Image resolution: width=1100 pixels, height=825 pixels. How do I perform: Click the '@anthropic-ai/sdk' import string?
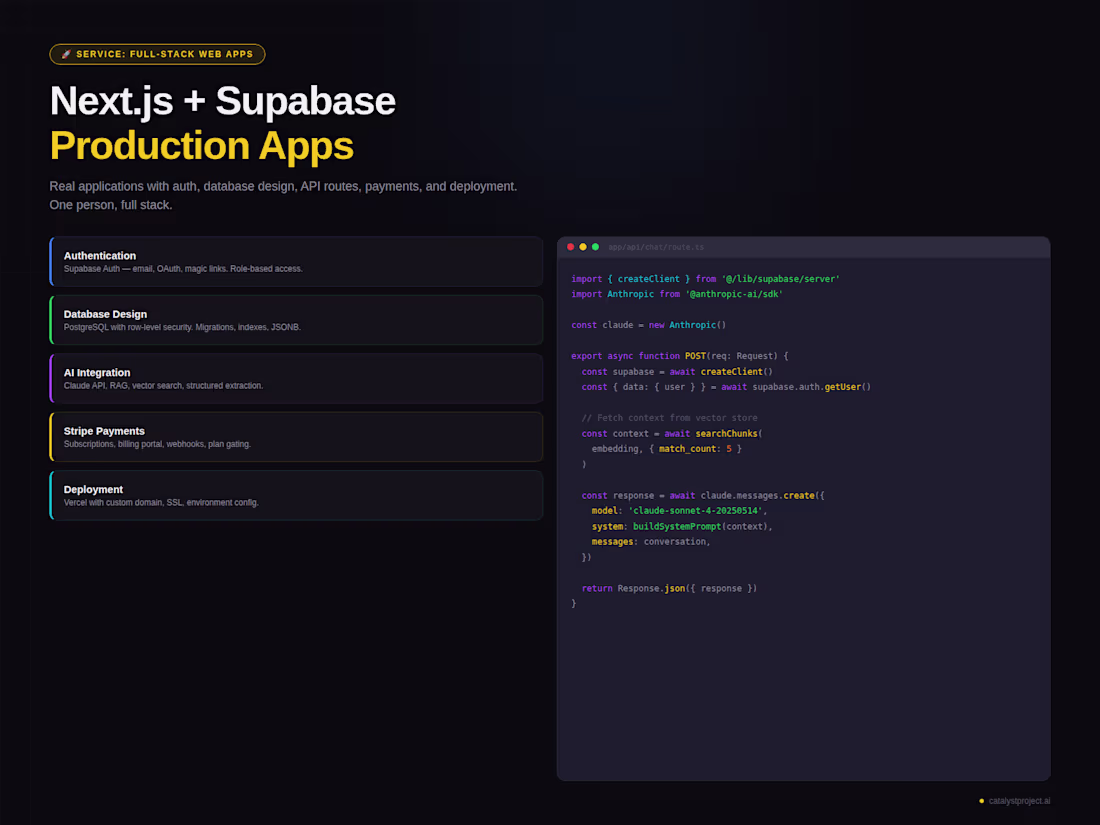pos(734,295)
